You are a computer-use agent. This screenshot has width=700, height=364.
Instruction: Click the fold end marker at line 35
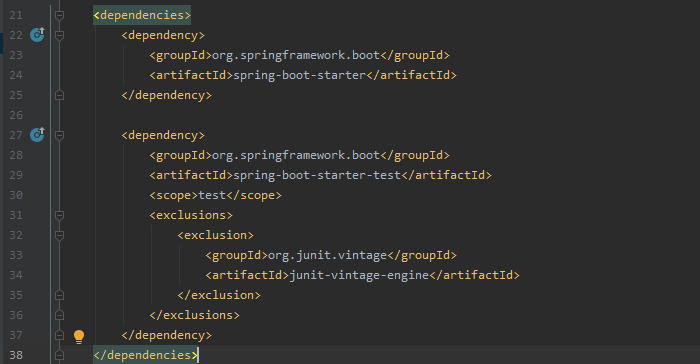point(59,295)
